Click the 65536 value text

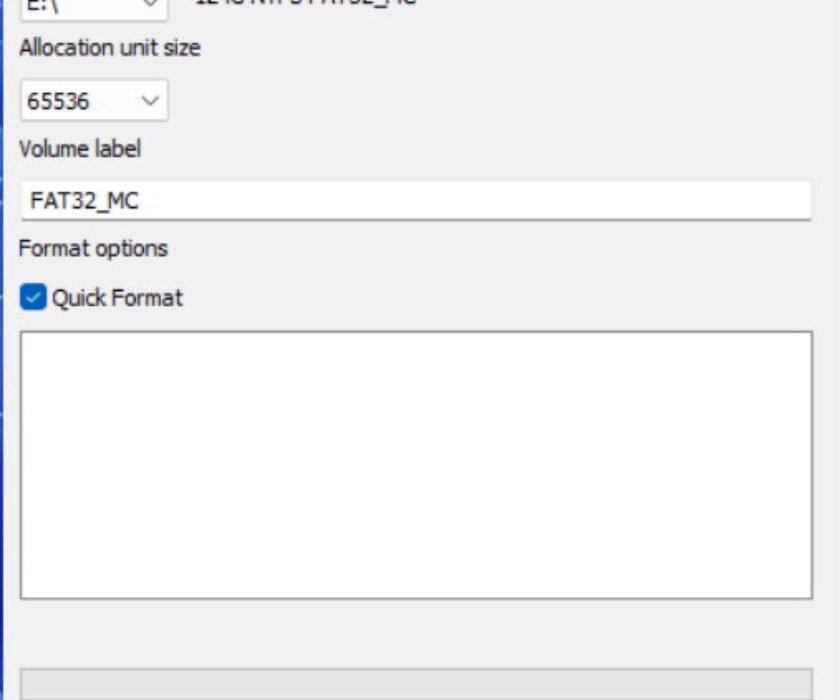[x=58, y=101]
